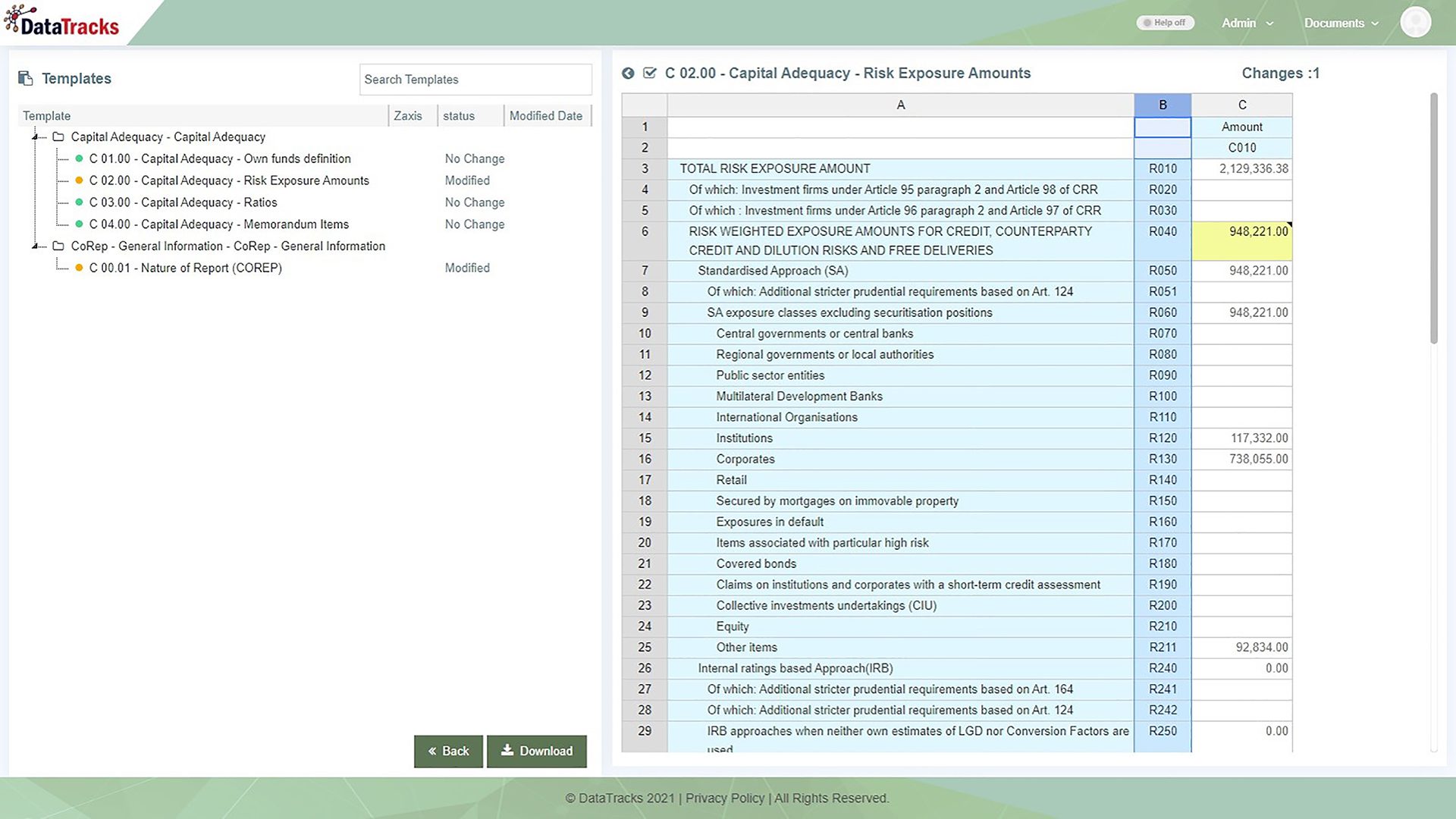Click the Back button

point(448,751)
